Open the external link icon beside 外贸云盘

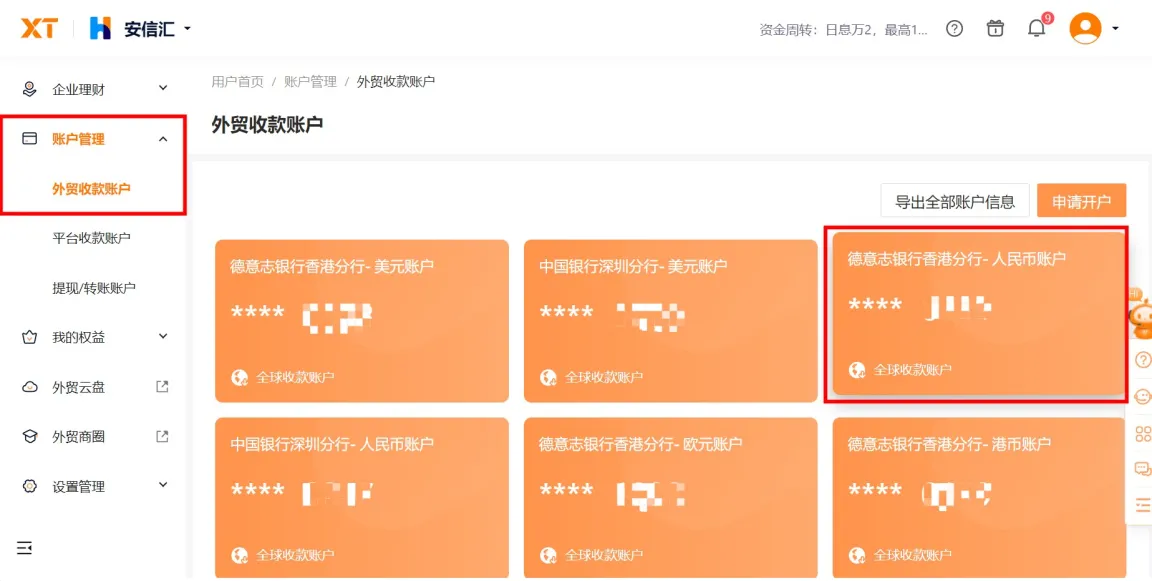coord(162,386)
